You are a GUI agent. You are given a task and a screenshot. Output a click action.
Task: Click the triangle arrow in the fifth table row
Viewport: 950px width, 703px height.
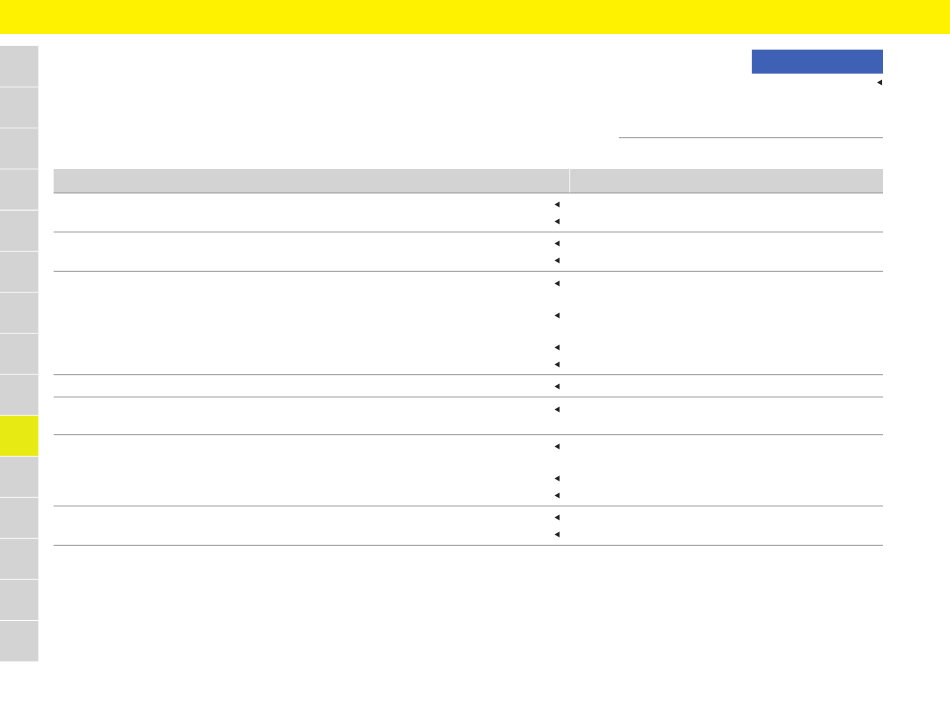tap(557, 410)
